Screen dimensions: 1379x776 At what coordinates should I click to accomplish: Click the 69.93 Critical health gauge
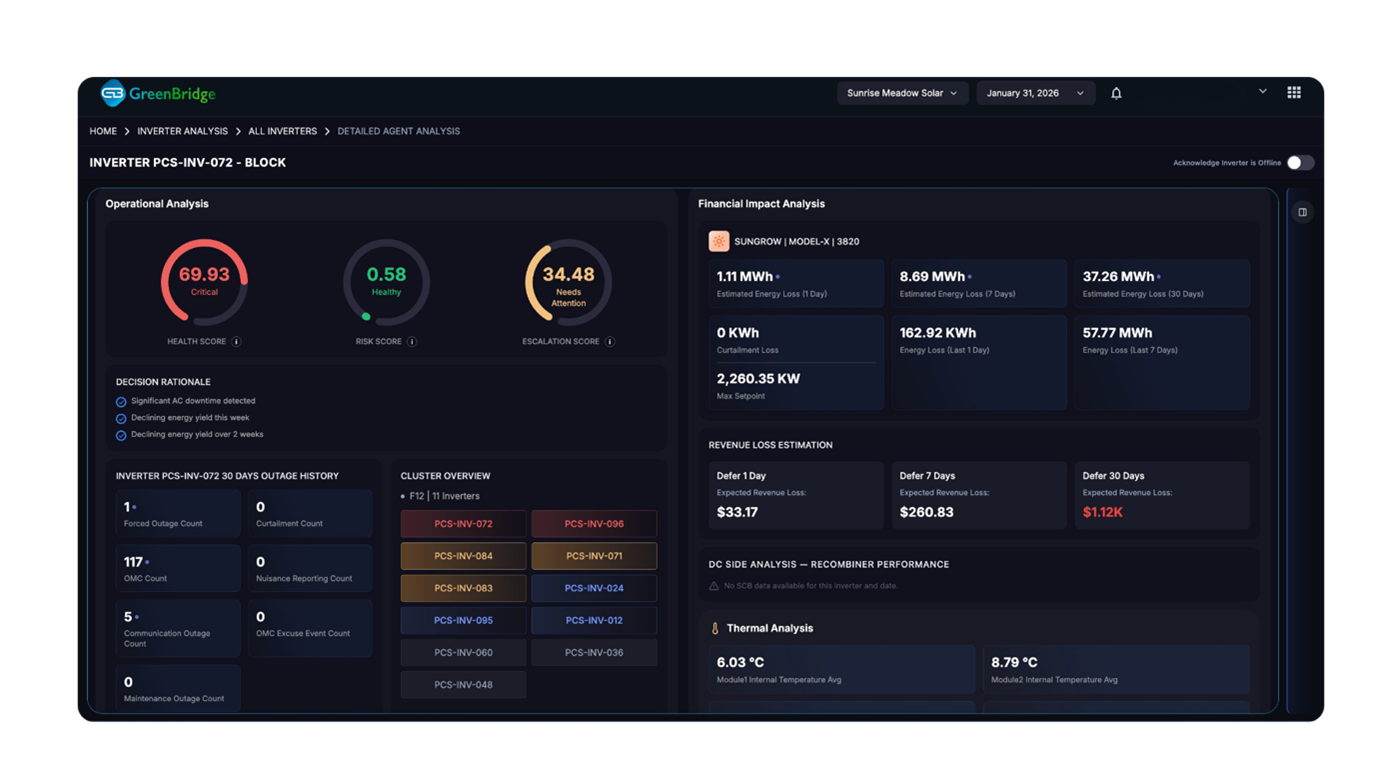coord(204,282)
